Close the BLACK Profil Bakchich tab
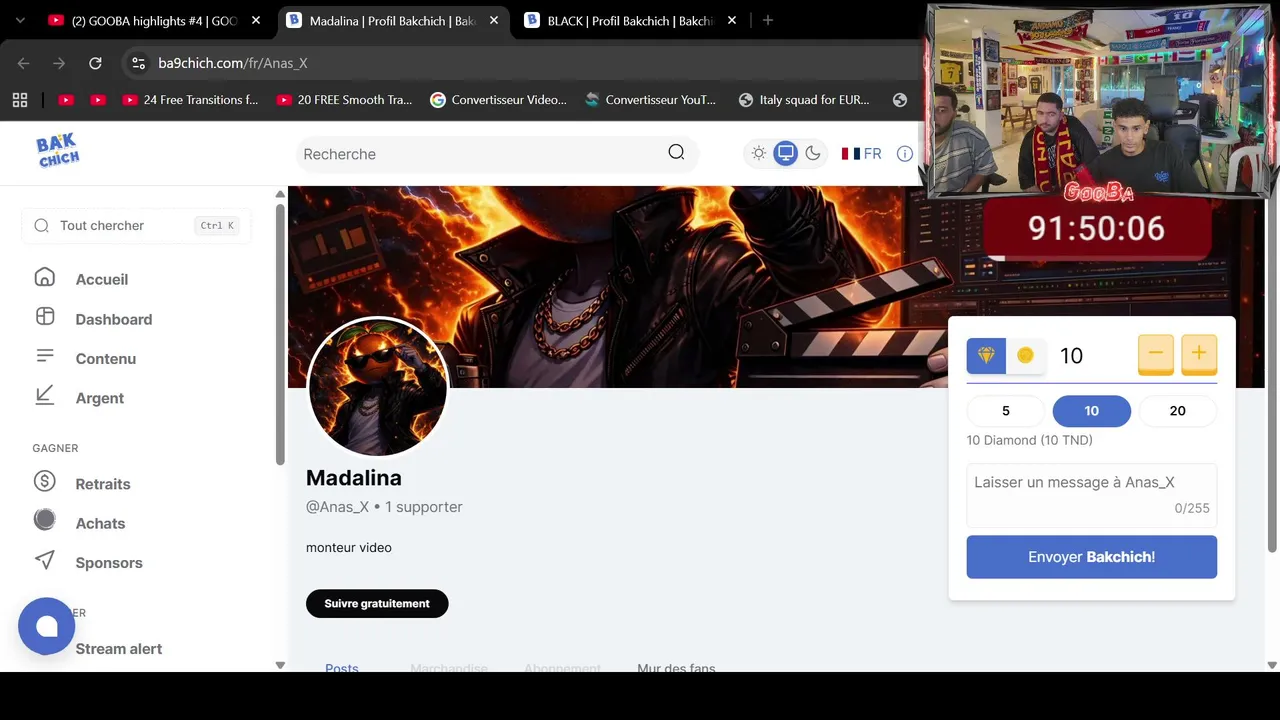The height and width of the screenshot is (720, 1280). click(732, 20)
